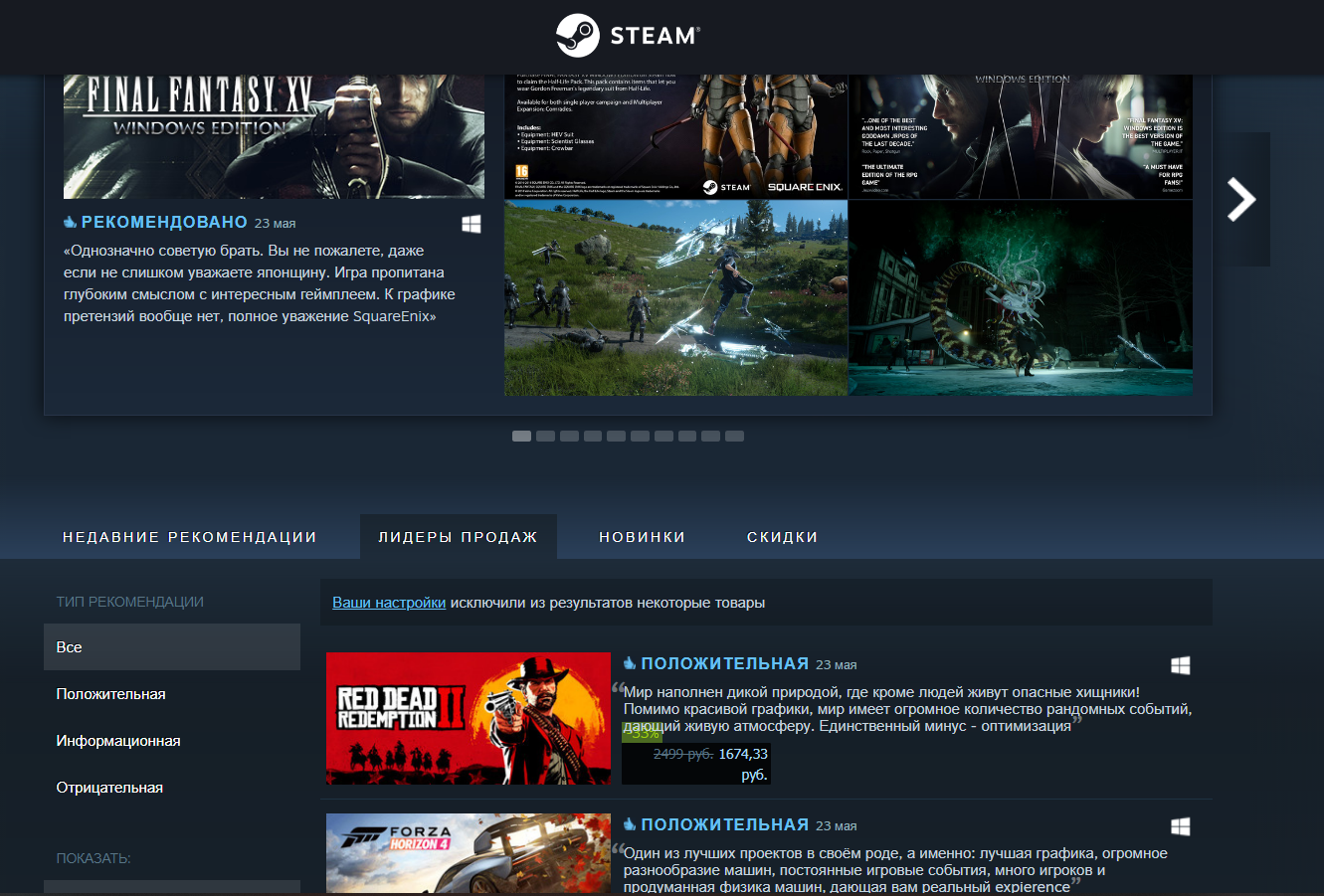
Task: Click the review text starting "Мир наполнен дикой природой"
Action: [x=907, y=709]
